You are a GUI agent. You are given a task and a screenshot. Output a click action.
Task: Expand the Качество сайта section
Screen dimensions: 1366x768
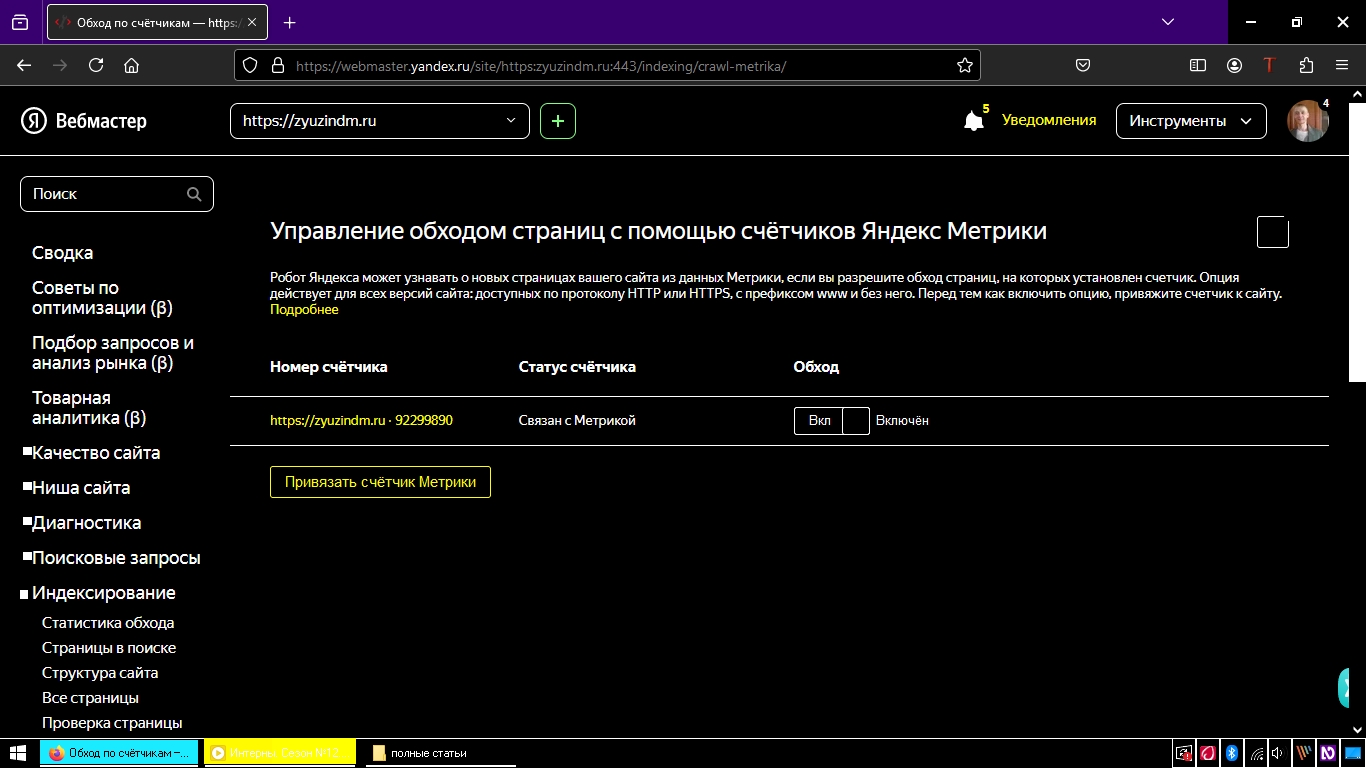96,453
